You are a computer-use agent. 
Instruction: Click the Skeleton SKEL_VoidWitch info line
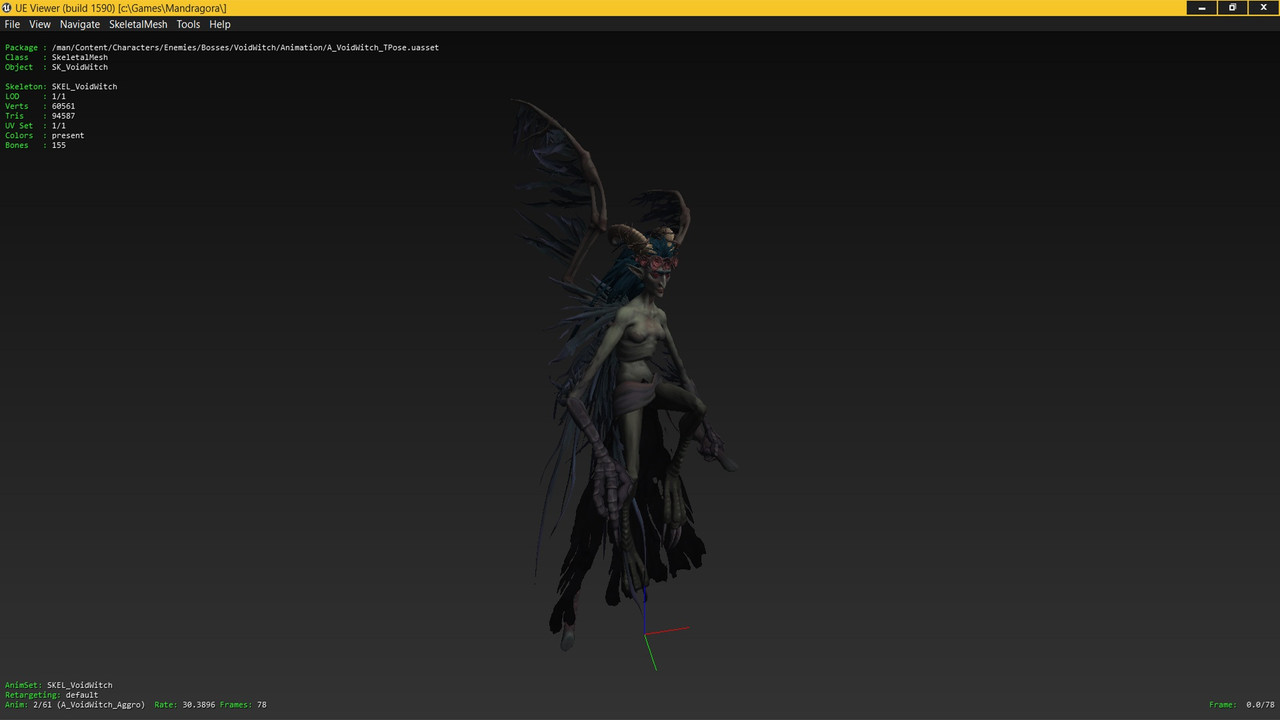click(x=61, y=86)
